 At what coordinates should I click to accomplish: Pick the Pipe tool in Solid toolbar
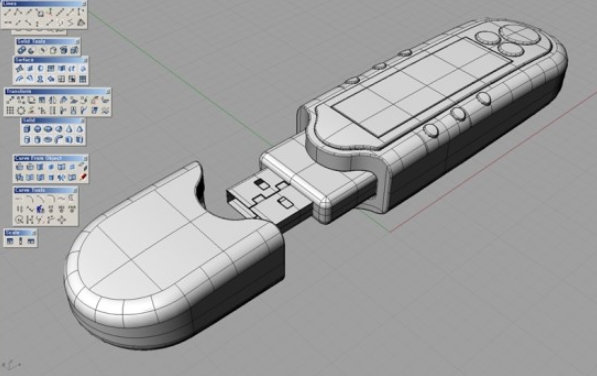point(58,140)
